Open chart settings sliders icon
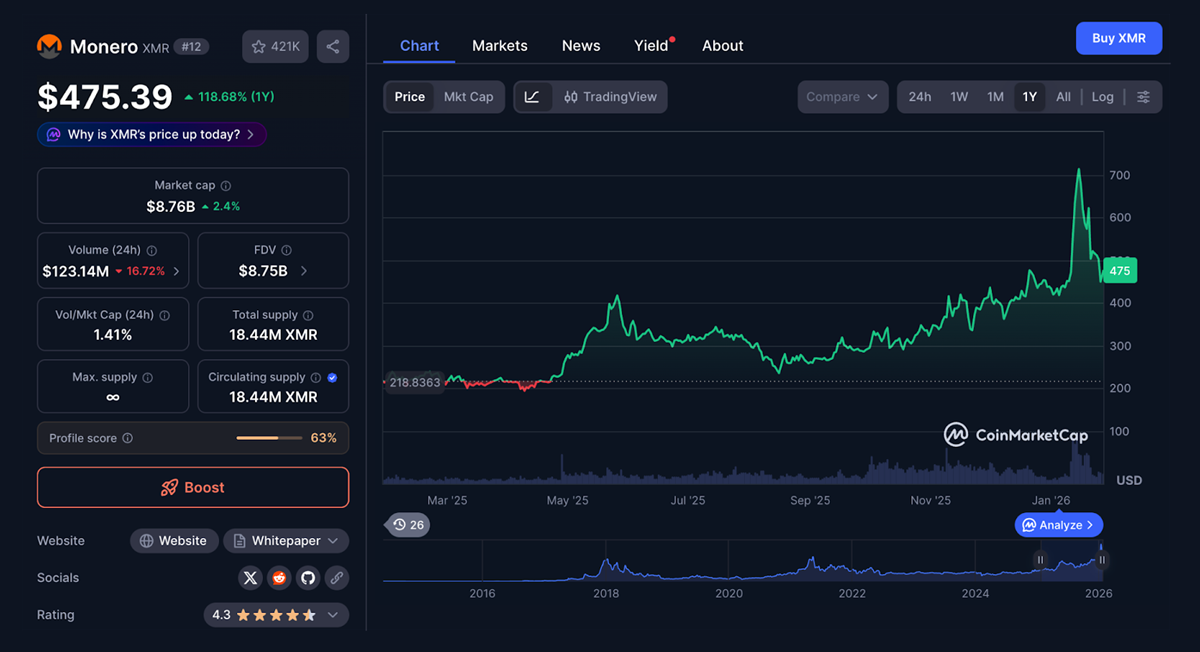 tap(1143, 97)
